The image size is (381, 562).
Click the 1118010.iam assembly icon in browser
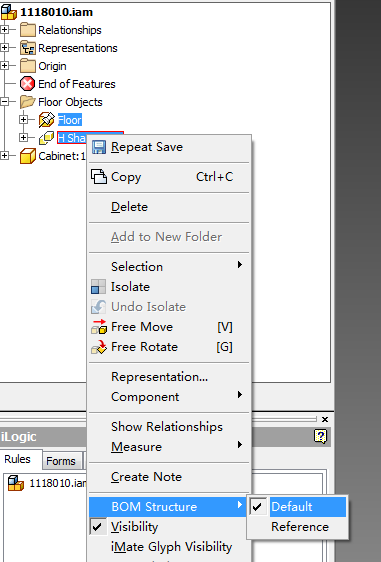point(9,12)
